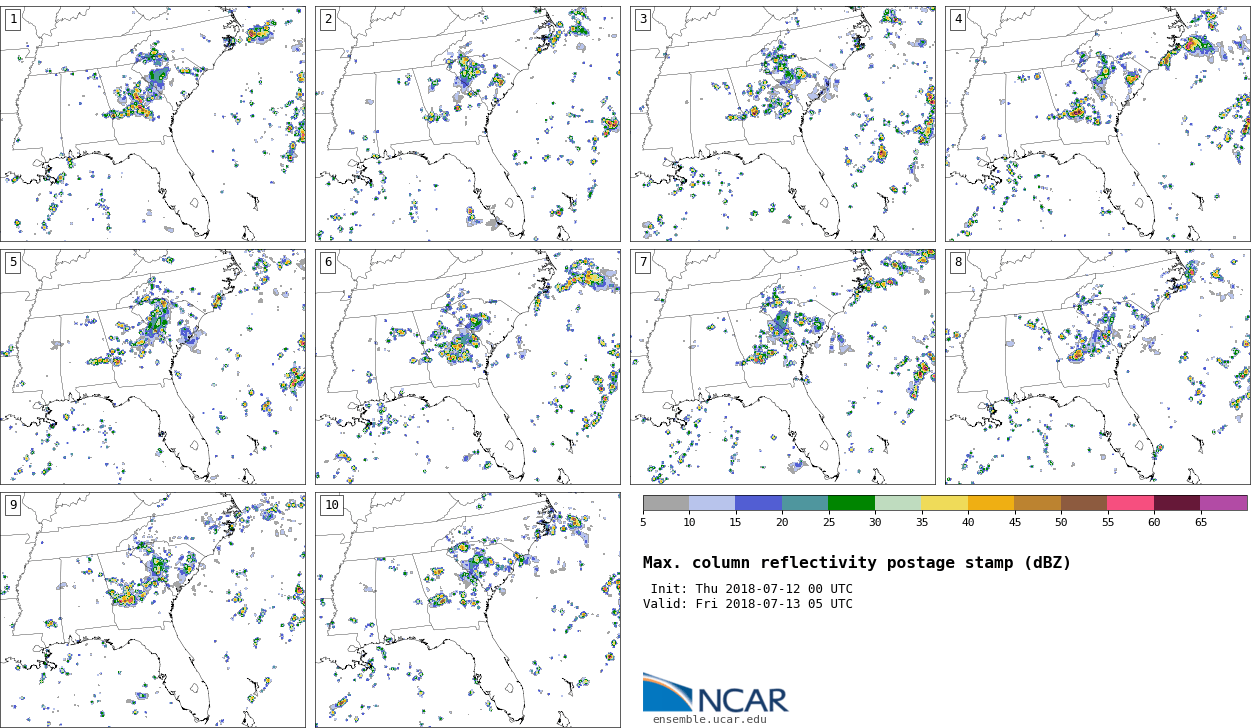Click the NCAR logo
This screenshot has width=1260, height=728.
(715, 693)
